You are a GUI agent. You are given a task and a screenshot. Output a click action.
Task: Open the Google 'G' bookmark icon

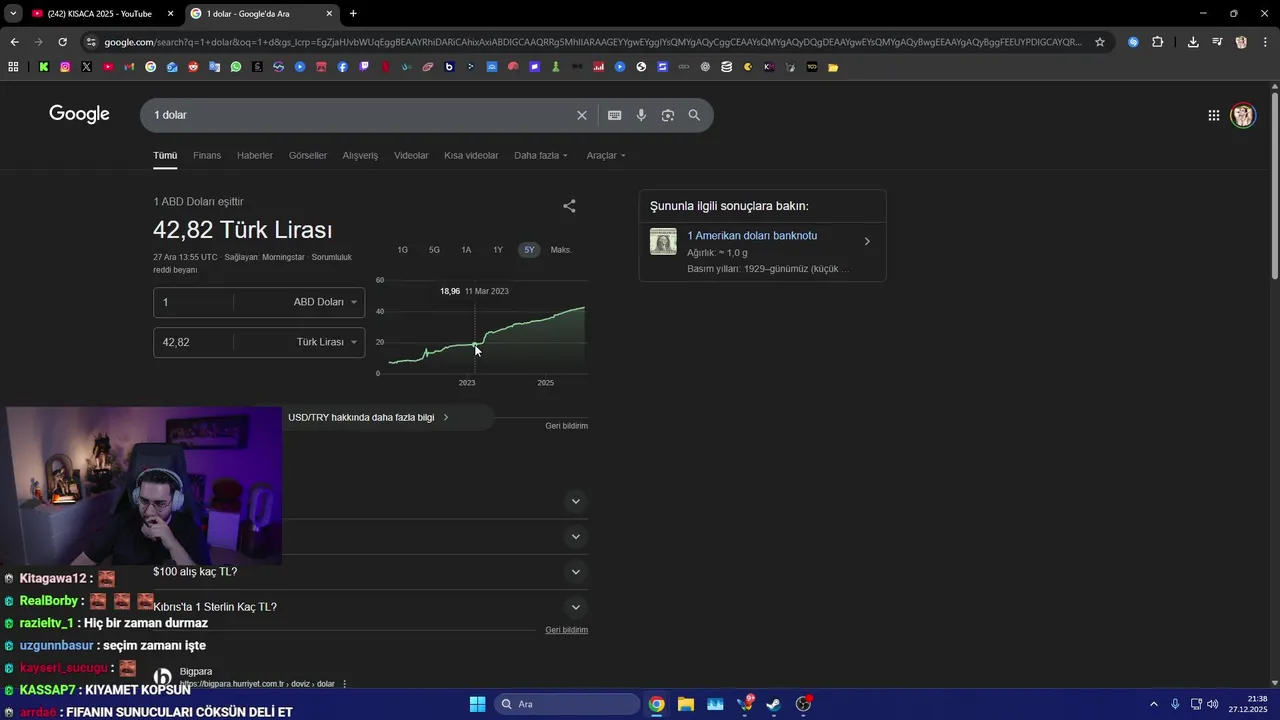click(x=151, y=67)
